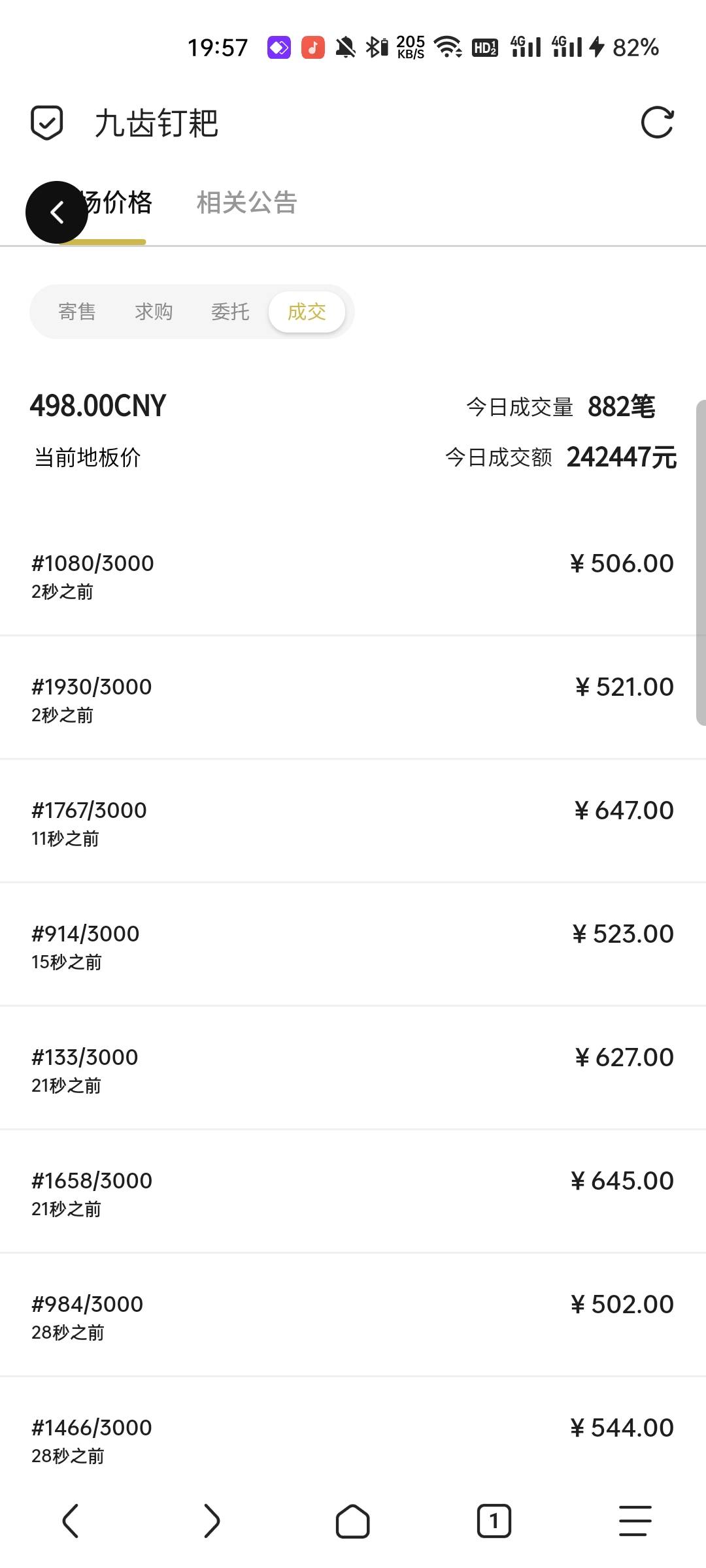Open the browser tabs counter
706x1568 pixels.
pyautogui.click(x=494, y=1521)
